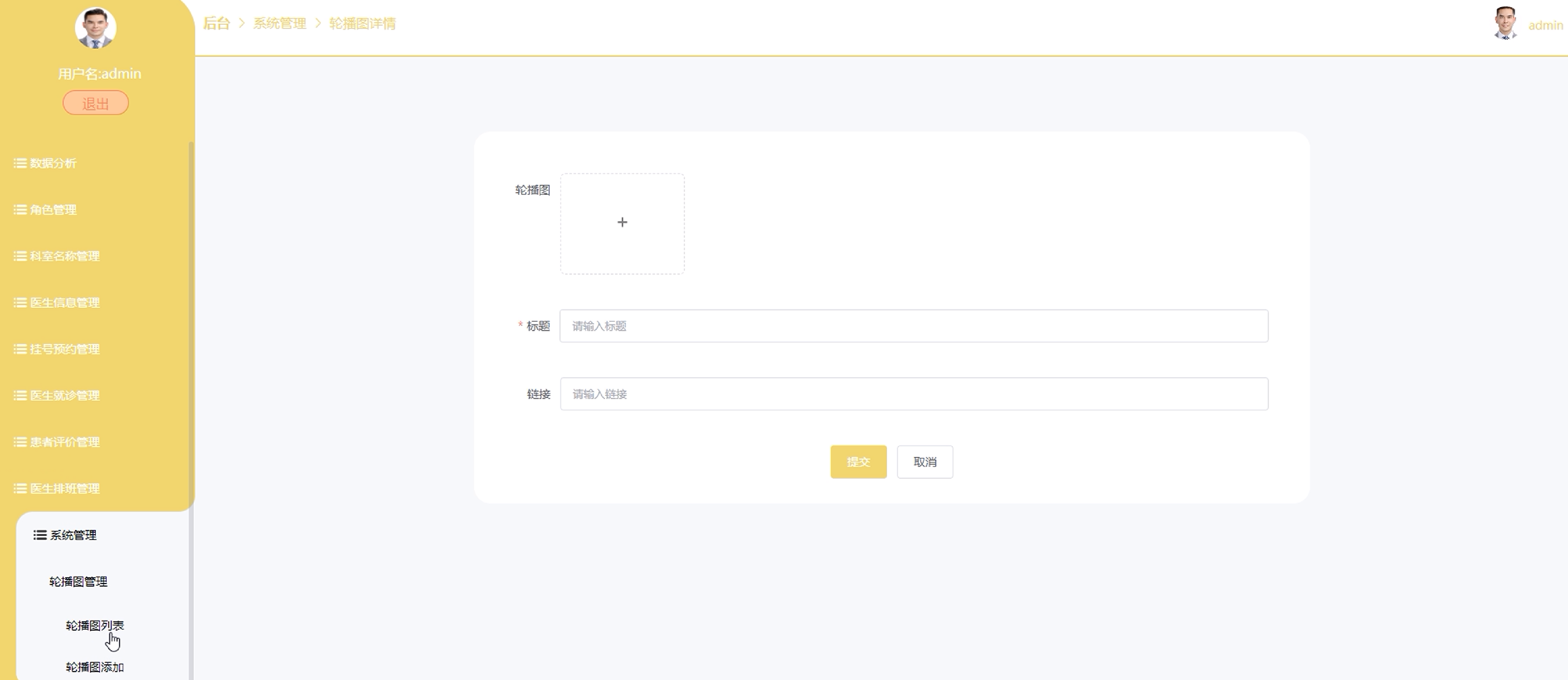Expand the 医生信息管理 menu

pos(65,303)
